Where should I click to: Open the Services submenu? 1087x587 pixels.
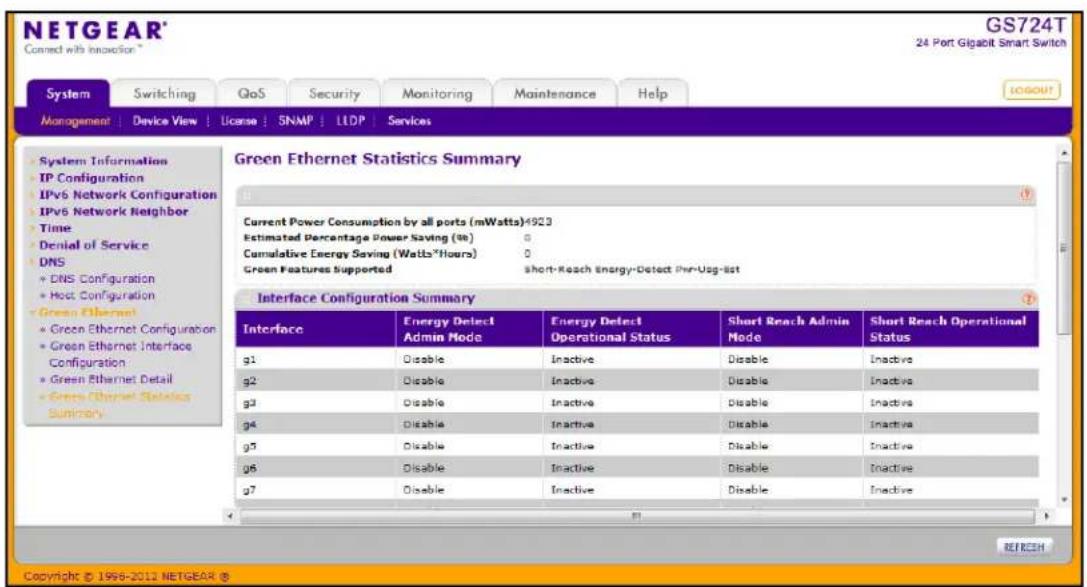[409, 121]
